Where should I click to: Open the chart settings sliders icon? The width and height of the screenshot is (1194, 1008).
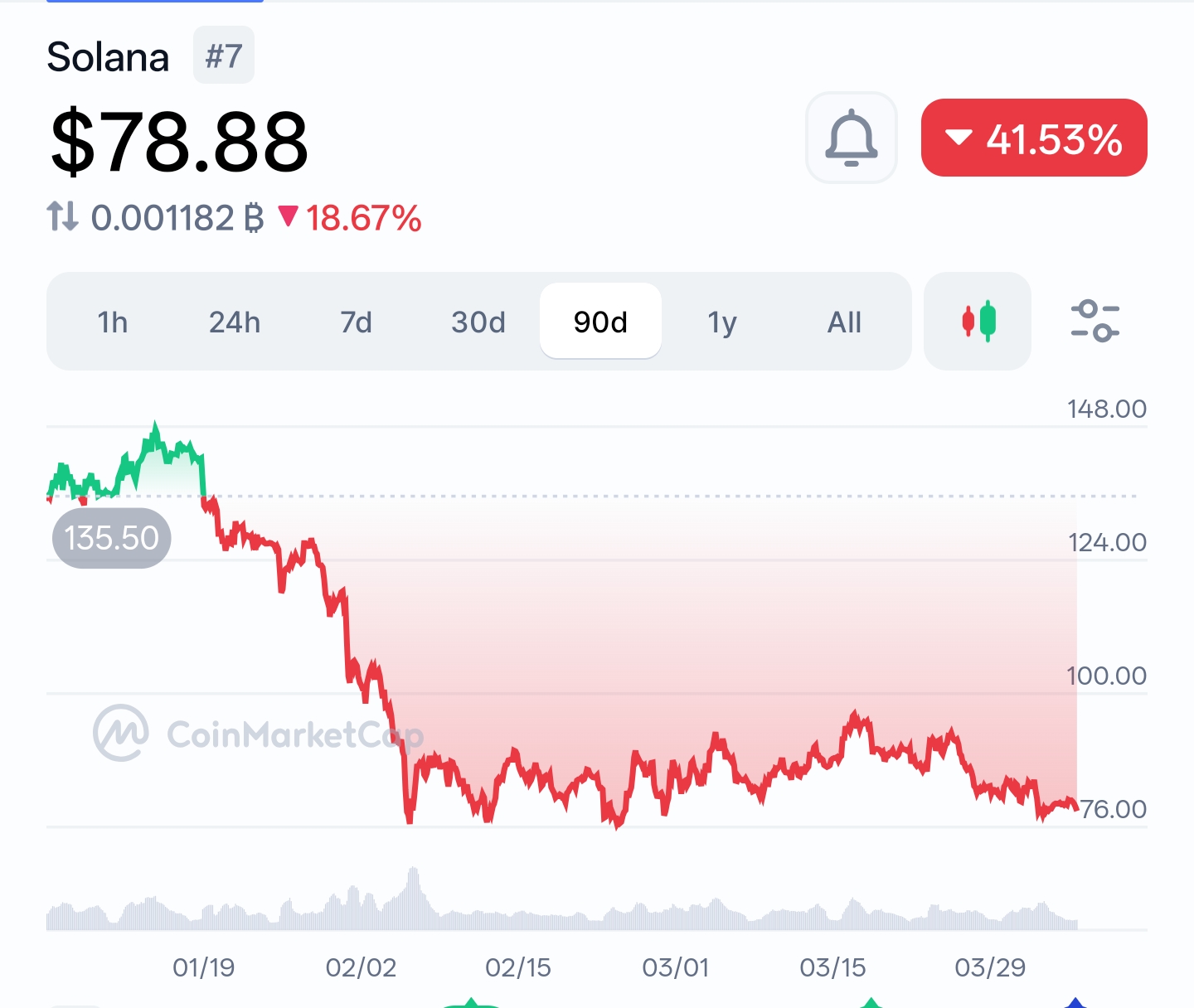(x=1094, y=321)
